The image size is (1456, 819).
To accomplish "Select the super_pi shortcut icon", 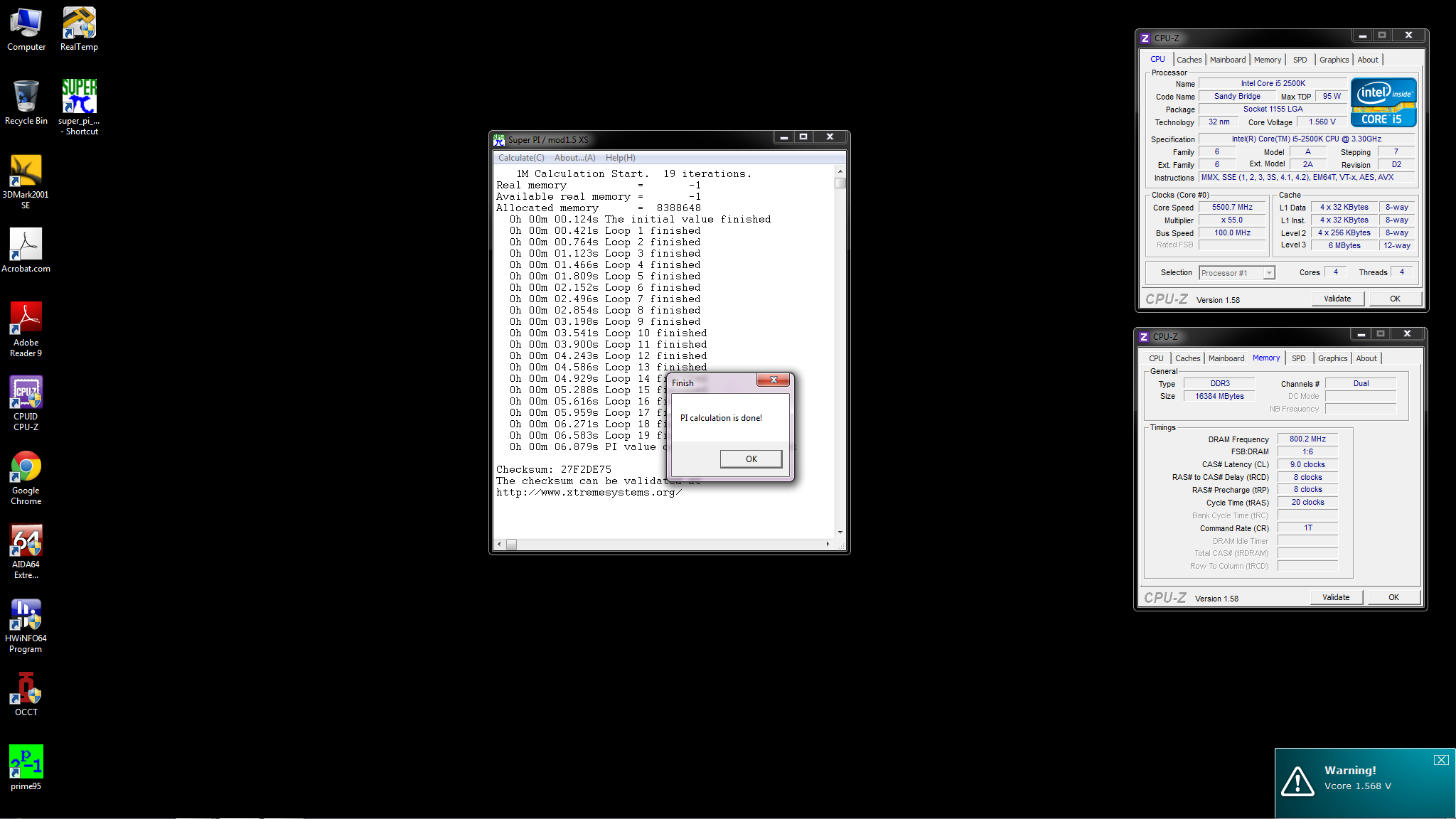I will point(79,107).
